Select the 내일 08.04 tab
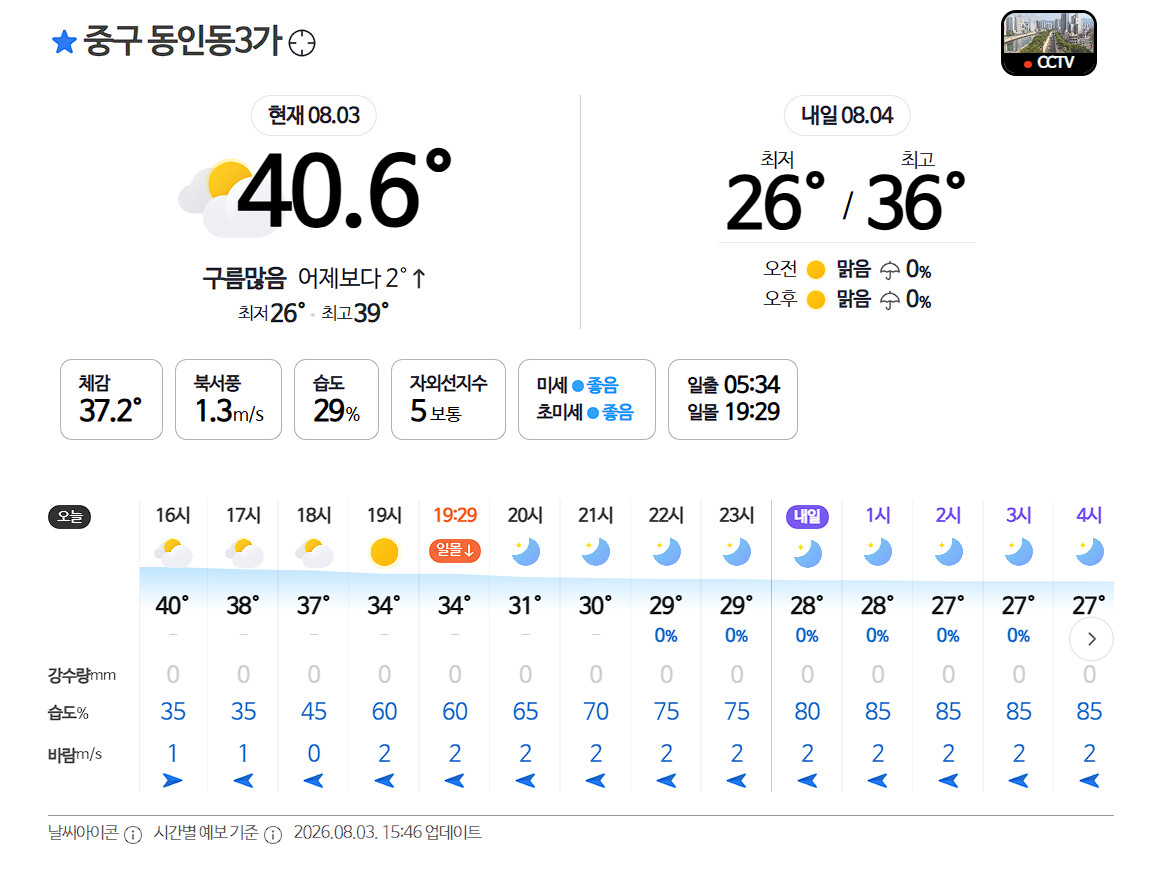The height and width of the screenshot is (870, 1171). (x=847, y=115)
